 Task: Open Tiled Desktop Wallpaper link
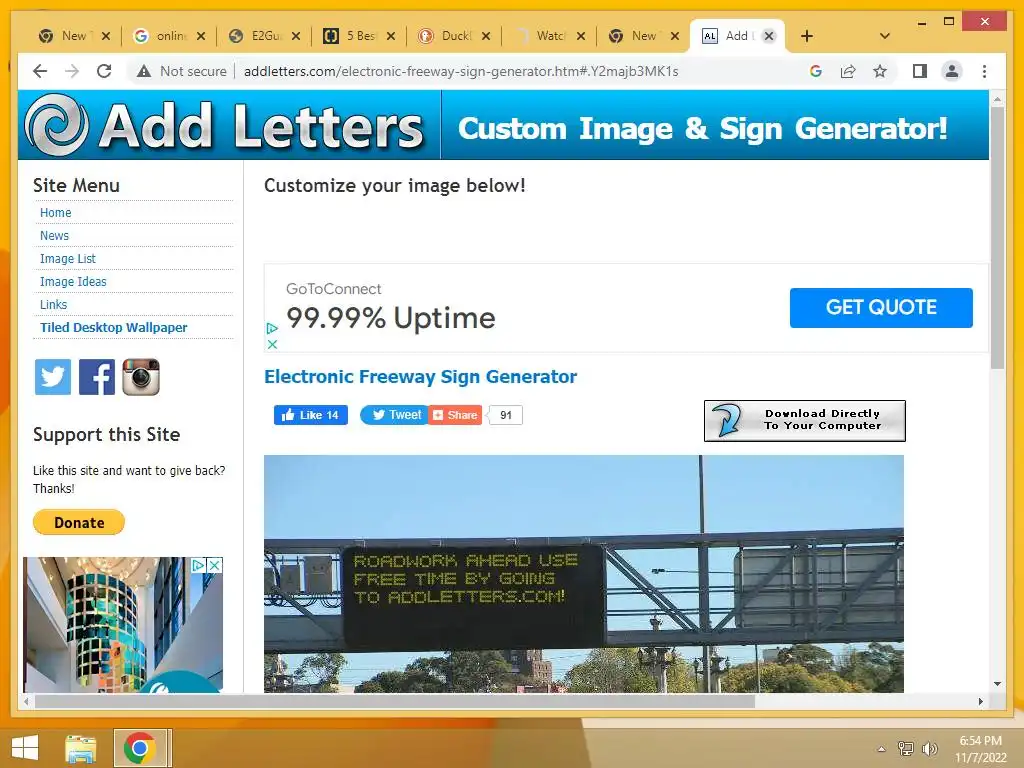(x=114, y=327)
